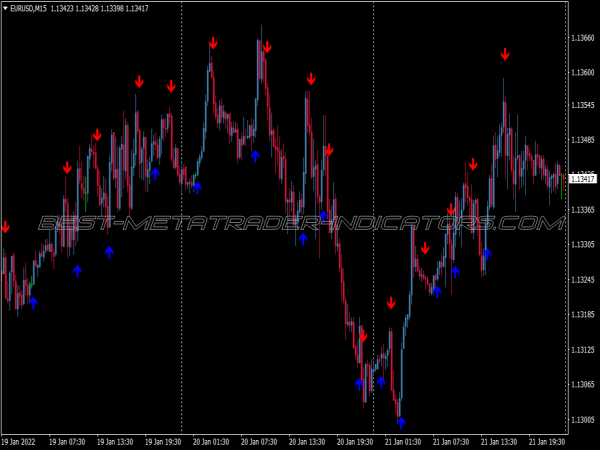Click the 19 Jan 07:30 time label
Image resolution: width=600 pixels, height=450 pixels.
[67, 442]
